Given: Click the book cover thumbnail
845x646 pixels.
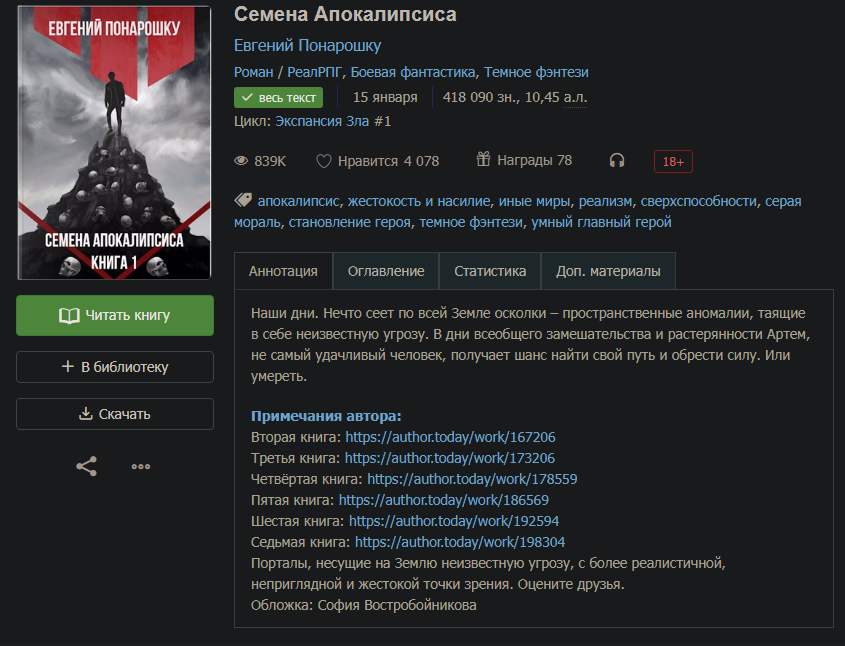Looking at the screenshot, I should [x=114, y=143].
